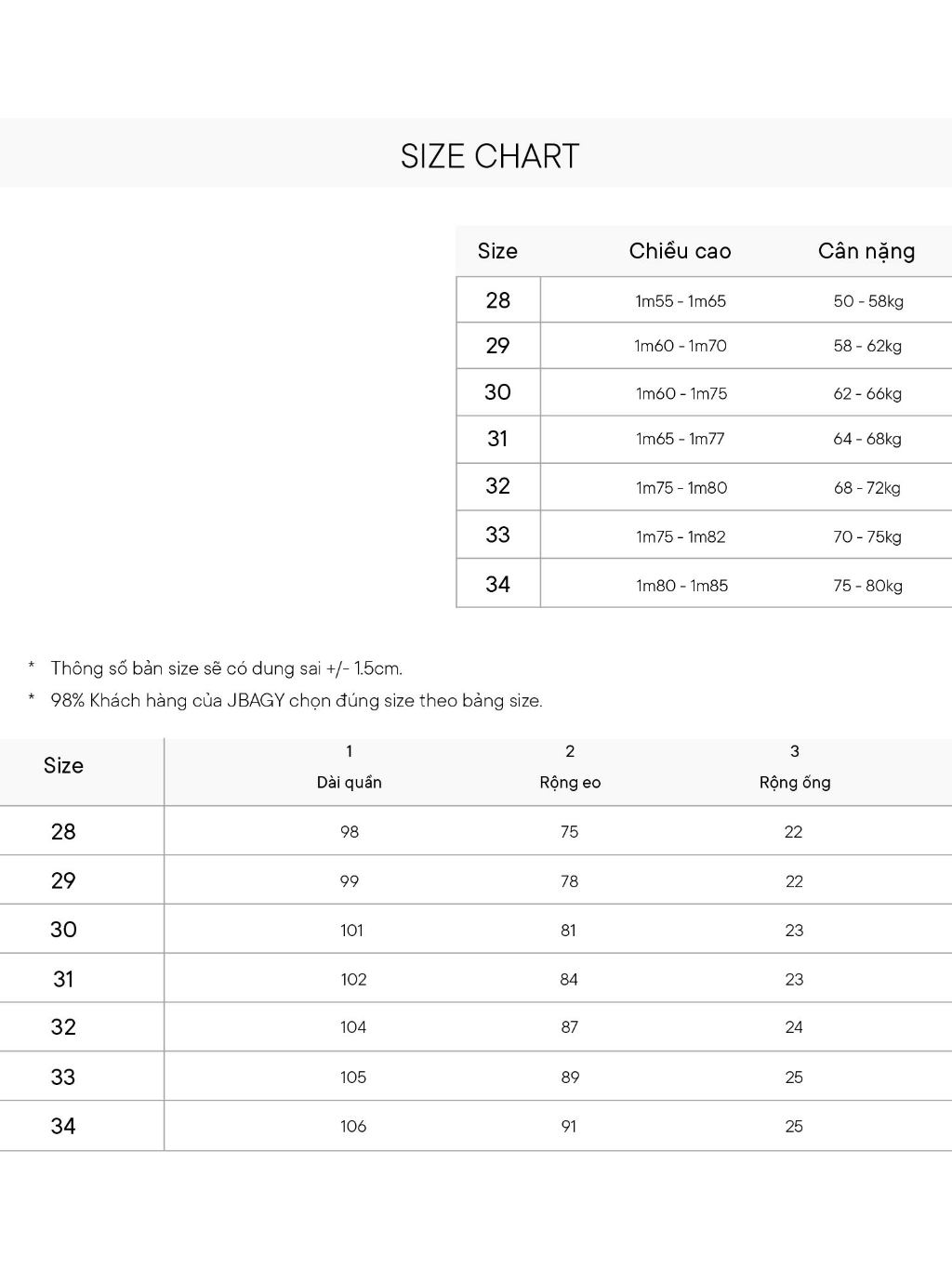Select the Rộng ống column header
The width and height of the screenshot is (952, 1269).
795,783
